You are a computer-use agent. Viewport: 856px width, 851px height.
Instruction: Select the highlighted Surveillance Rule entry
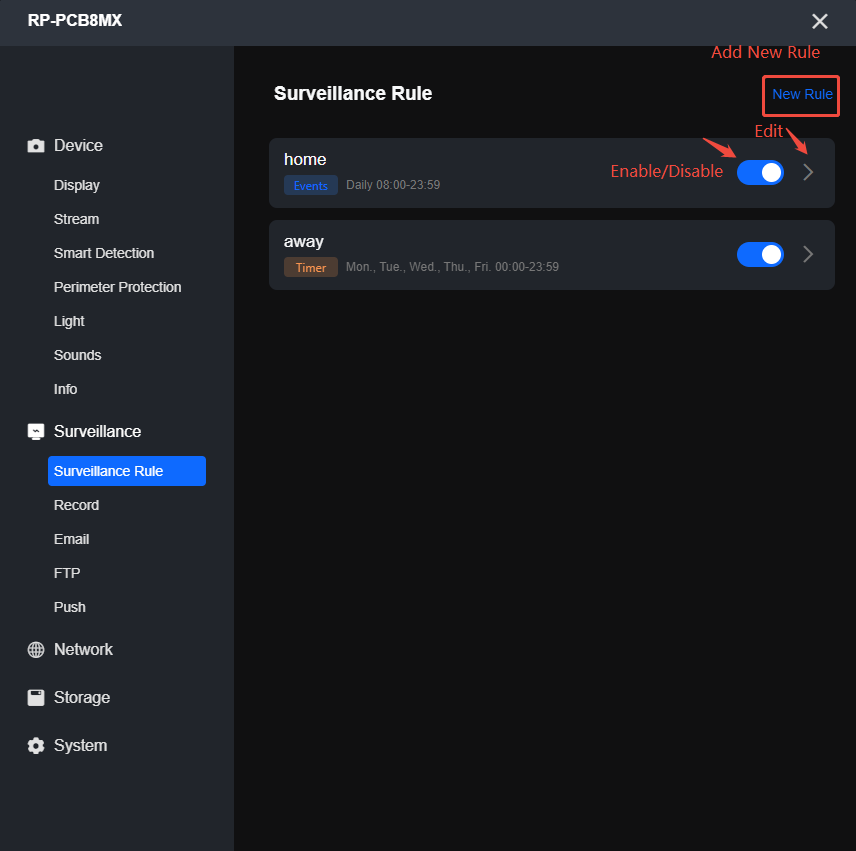107,470
